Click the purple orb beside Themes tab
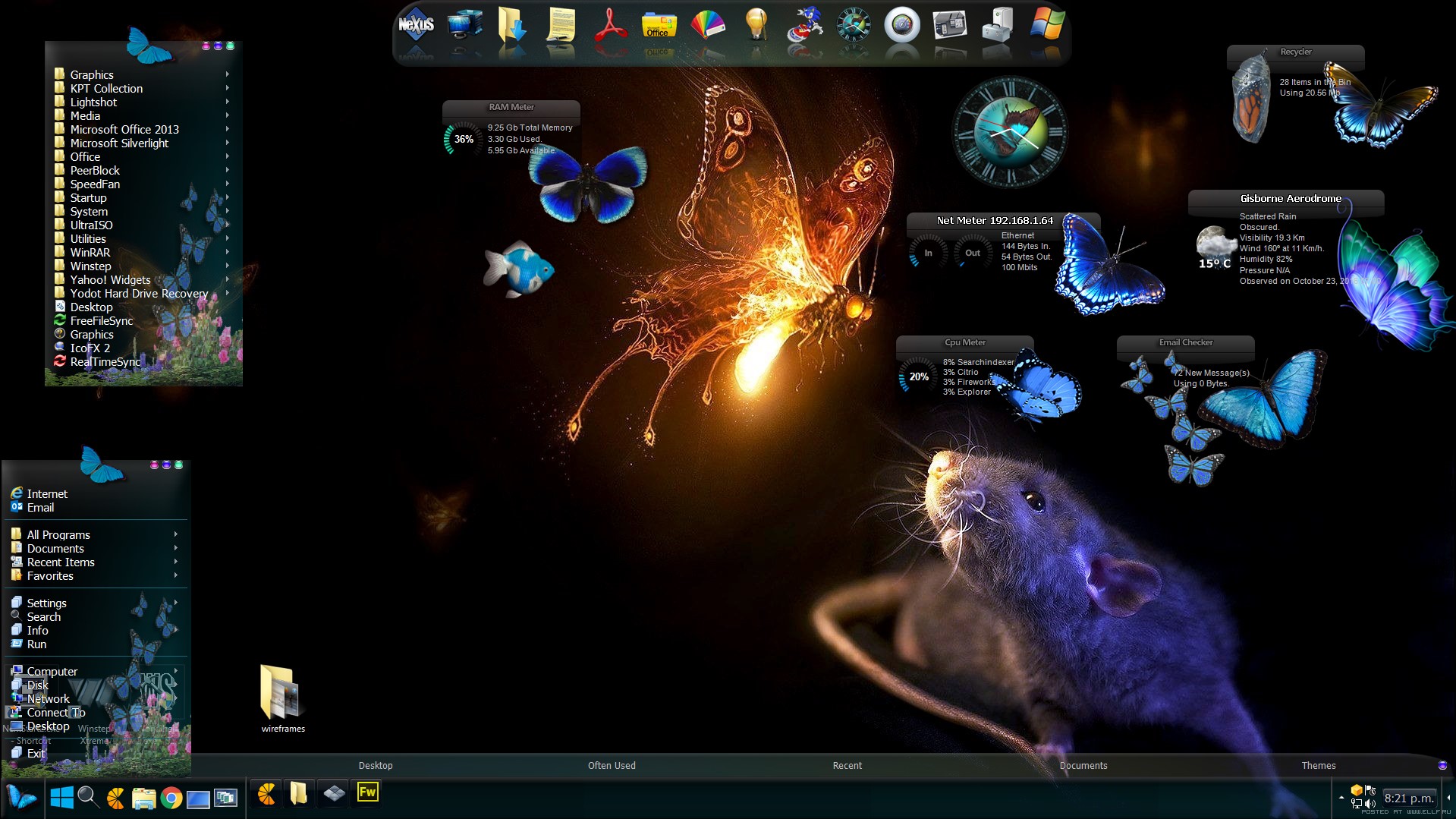 tap(1442, 765)
